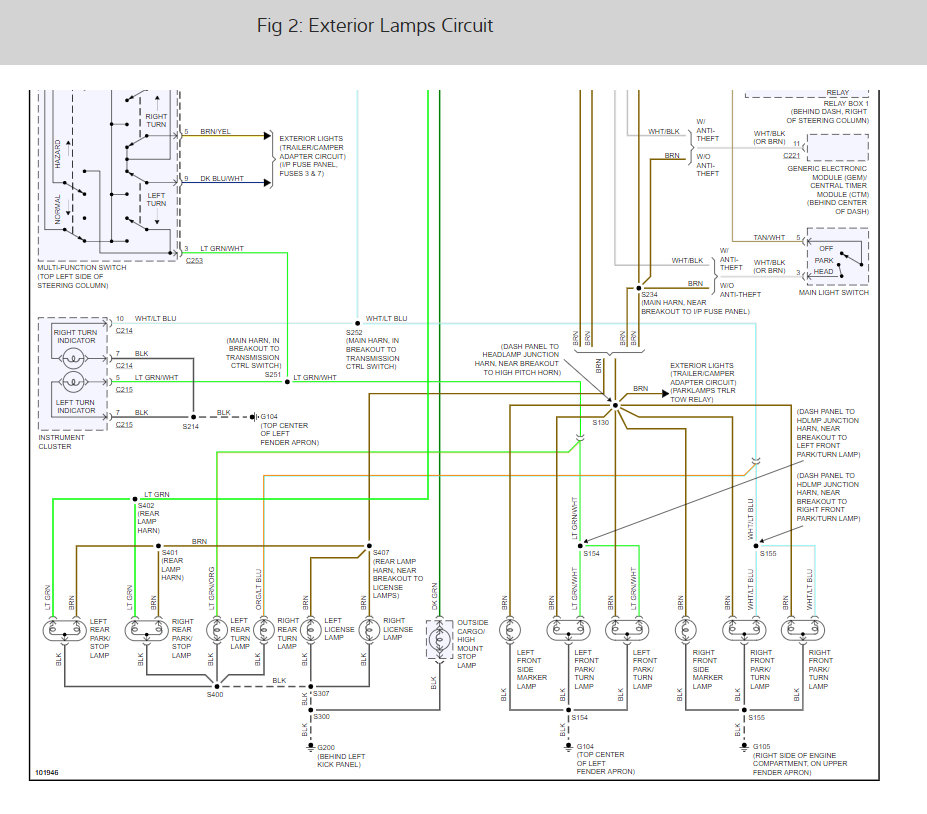This screenshot has width=927, height=814.
Task: Click the DK GRN wire label above cargo lamp
Action: pos(434,596)
